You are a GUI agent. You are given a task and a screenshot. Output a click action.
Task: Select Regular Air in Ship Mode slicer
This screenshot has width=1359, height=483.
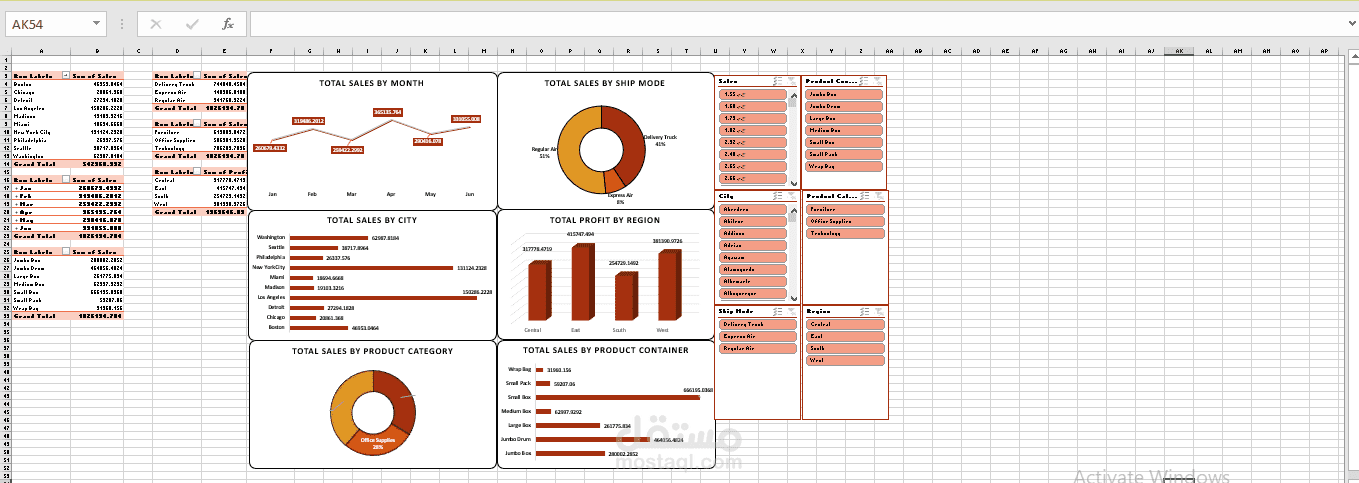[x=757, y=348]
